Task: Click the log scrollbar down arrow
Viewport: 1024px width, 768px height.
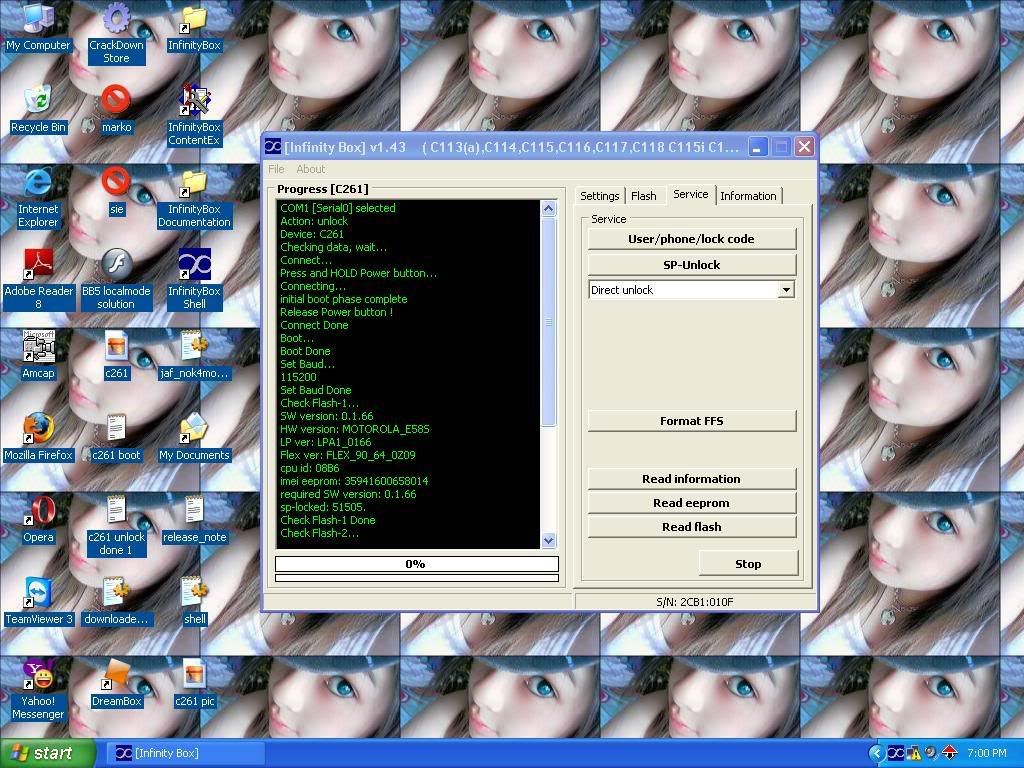Action: pyautogui.click(x=549, y=540)
